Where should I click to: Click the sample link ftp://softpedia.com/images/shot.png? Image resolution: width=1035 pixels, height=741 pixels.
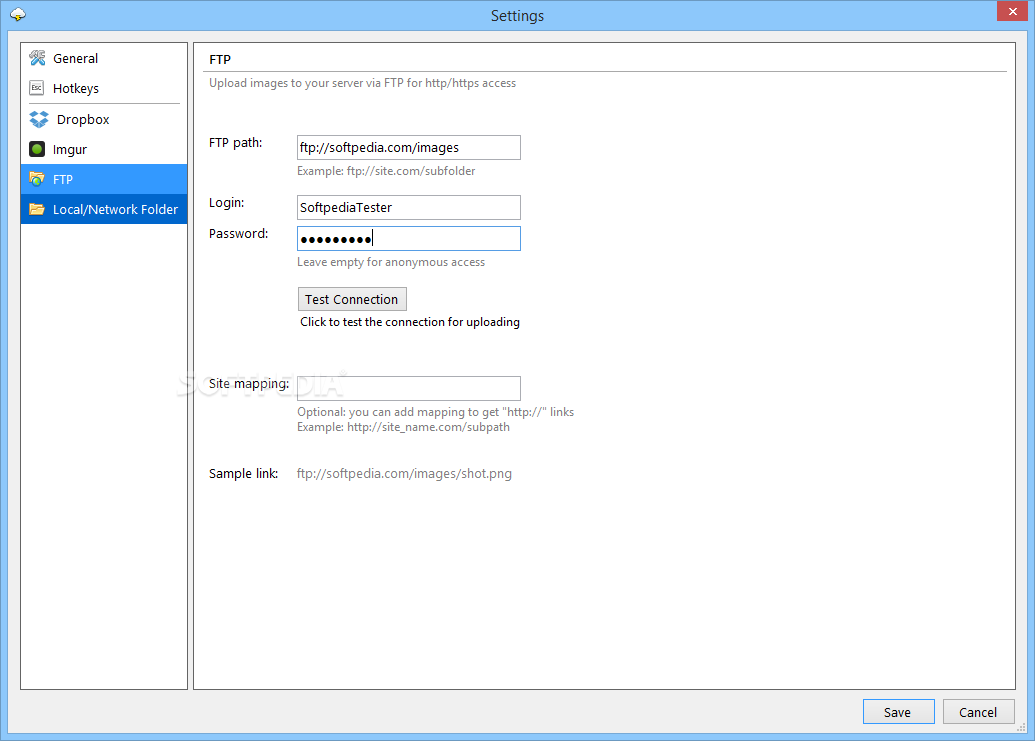click(404, 473)
